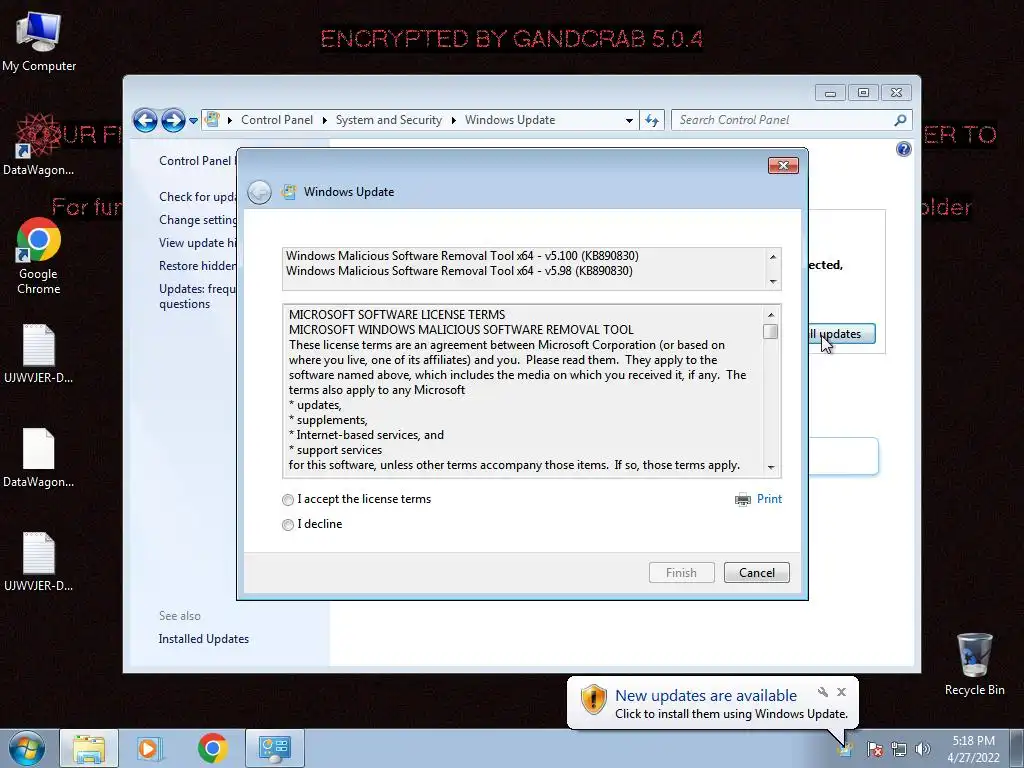Click the dialog's round back arrow
Image resolution: width=1024 pixels, height=768 pixels.
coord(260,192)
